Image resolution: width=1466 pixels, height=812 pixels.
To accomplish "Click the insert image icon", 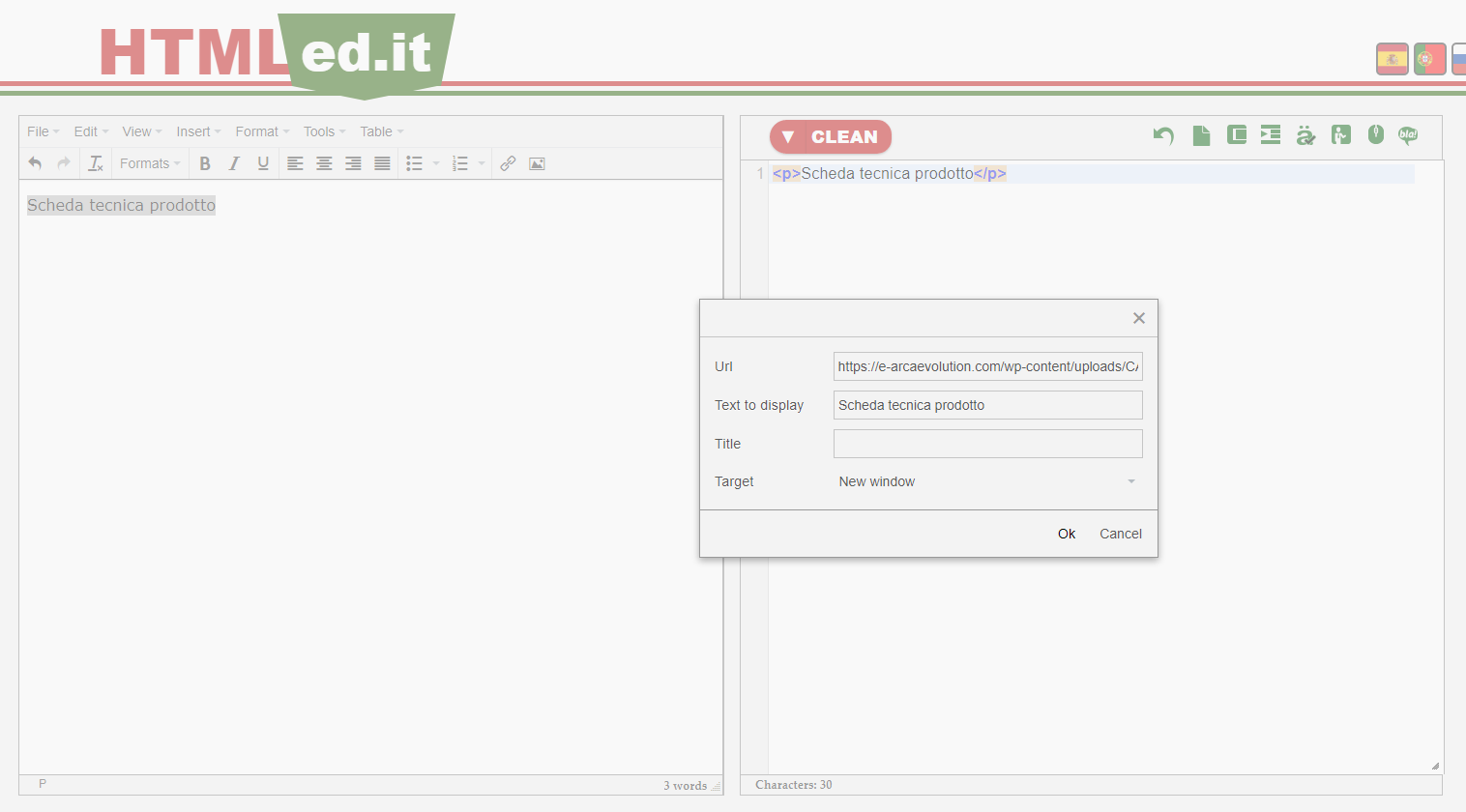I will (x=537, y=163).
